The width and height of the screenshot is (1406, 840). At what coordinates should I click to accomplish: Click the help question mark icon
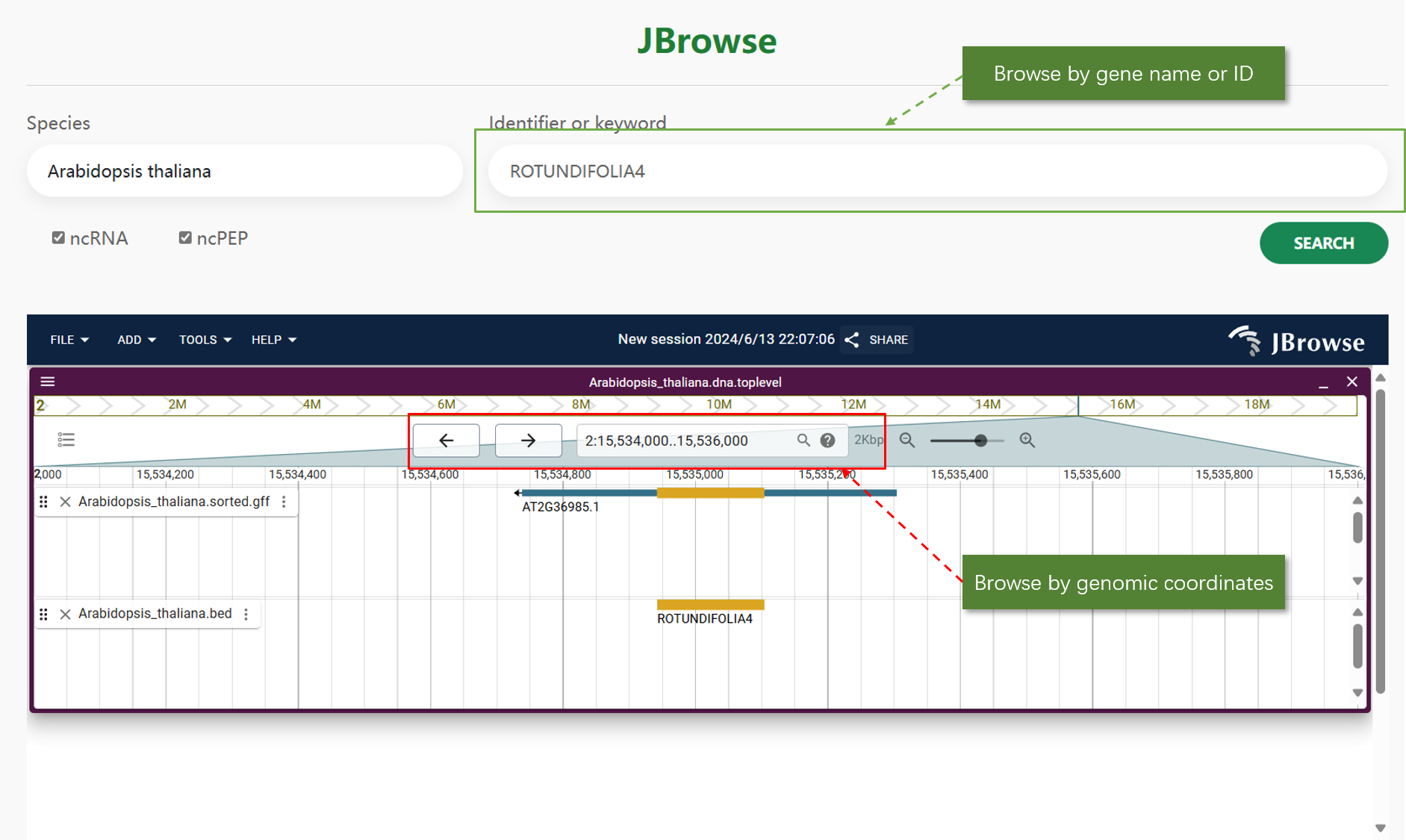pos(827,441)
